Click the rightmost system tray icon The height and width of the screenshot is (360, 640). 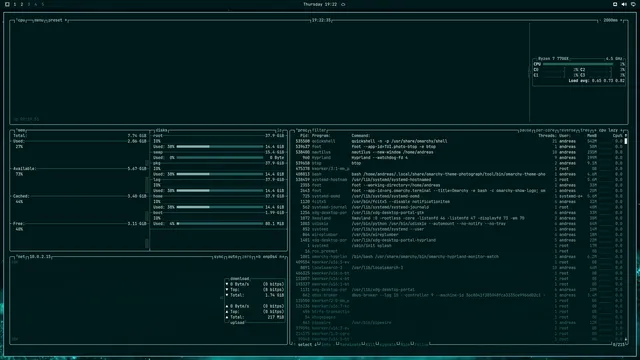coord(633,4)
